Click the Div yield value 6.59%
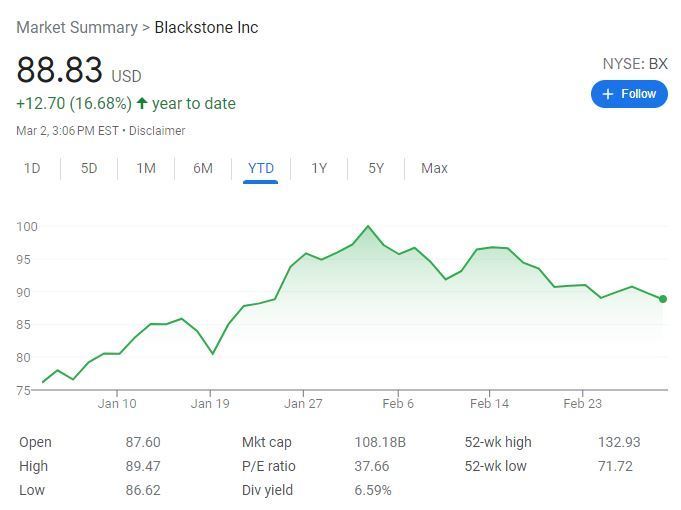Image resolution: width=681 pixels, height=510 pixels. pyautogui.click(x=373, y=490)
